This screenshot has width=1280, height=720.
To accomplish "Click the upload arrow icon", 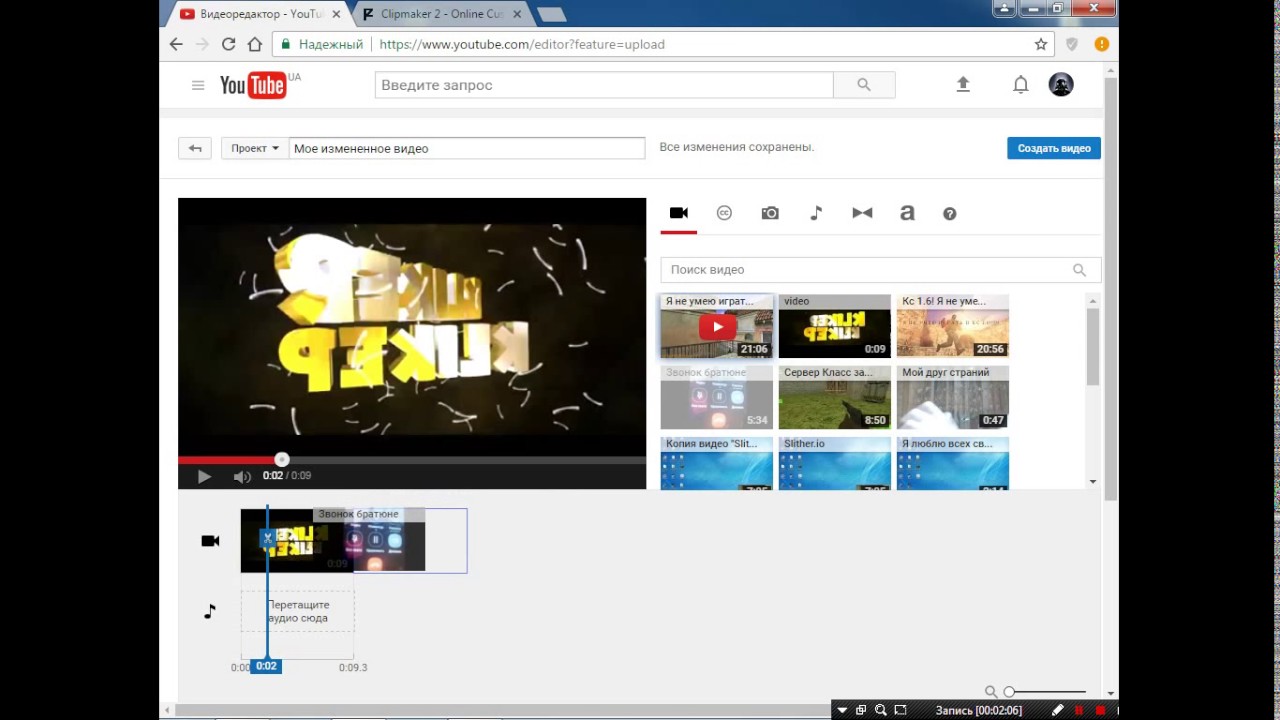I will point(963,85).
